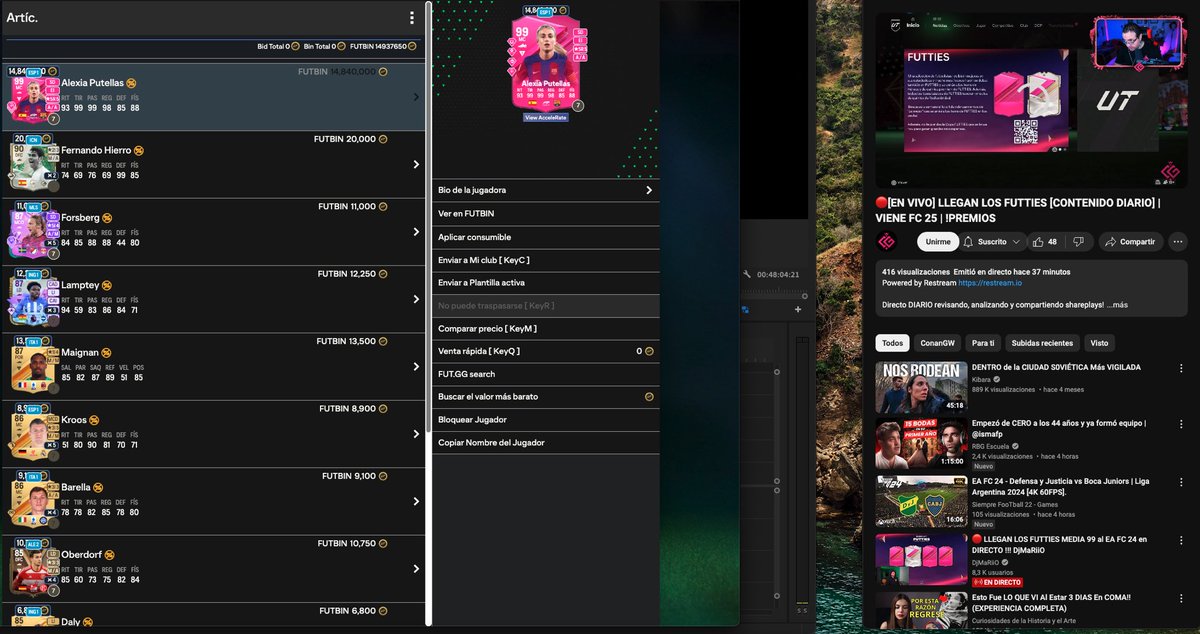1200x634 pixels.
Task: Open the YouTube video's more actions menu
Action: pyautogui.click(x=1177, y=241)
